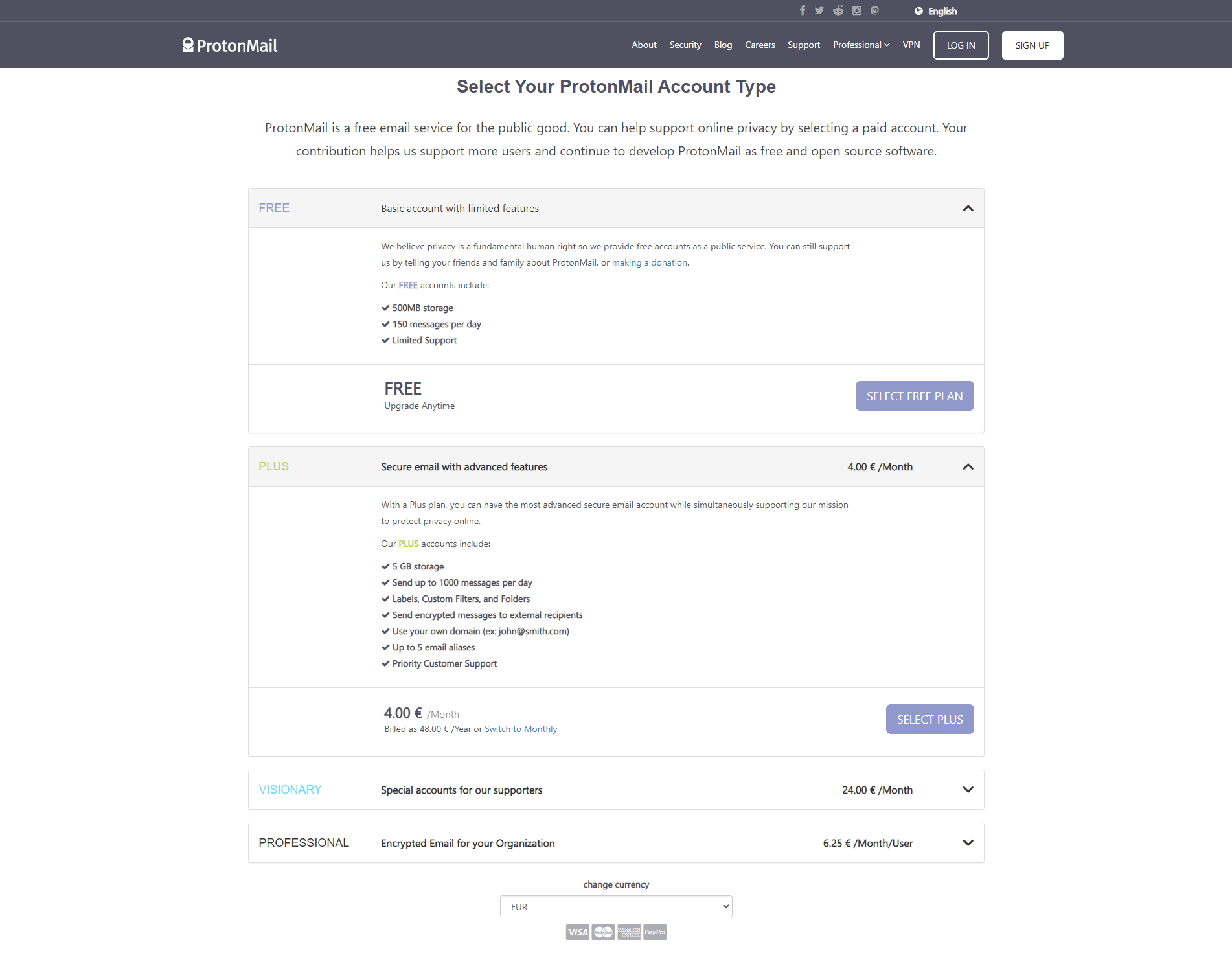Image resolution: width=1232 pixels, height=964 pixels.
Task: Open the Security menu item
Action: (x=685, y=45)
